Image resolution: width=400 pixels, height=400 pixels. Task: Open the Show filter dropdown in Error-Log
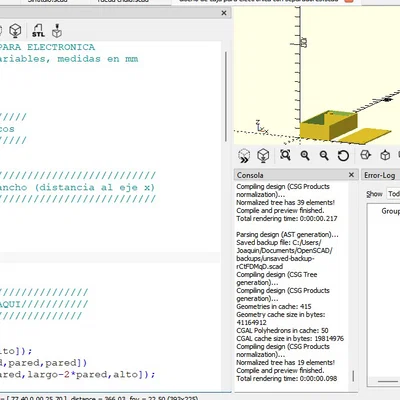[x=394, y=194]
